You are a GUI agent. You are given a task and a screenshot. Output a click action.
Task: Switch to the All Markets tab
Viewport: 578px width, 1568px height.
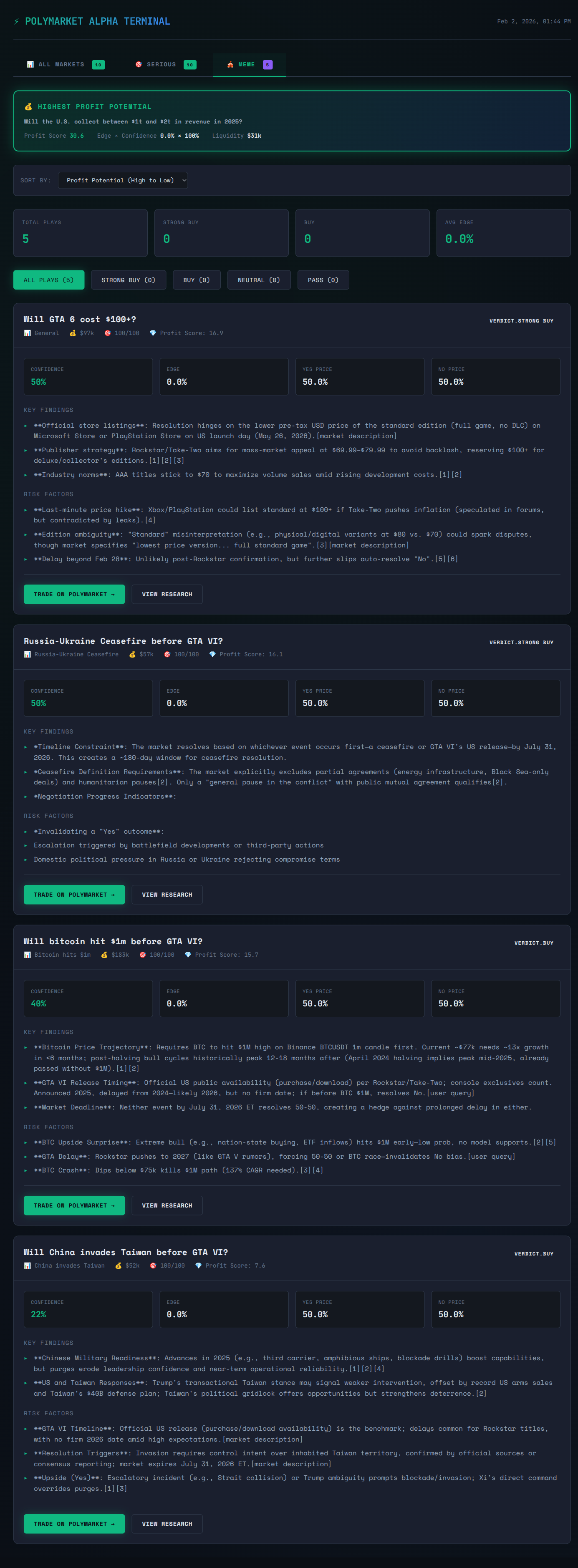click(x=65, y=65)
